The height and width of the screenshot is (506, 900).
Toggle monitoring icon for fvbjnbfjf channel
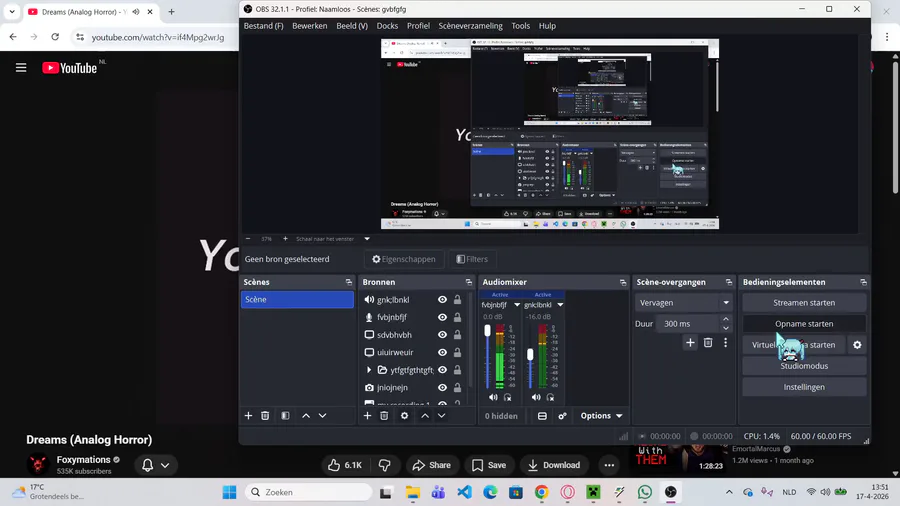(x=507, y=397)
